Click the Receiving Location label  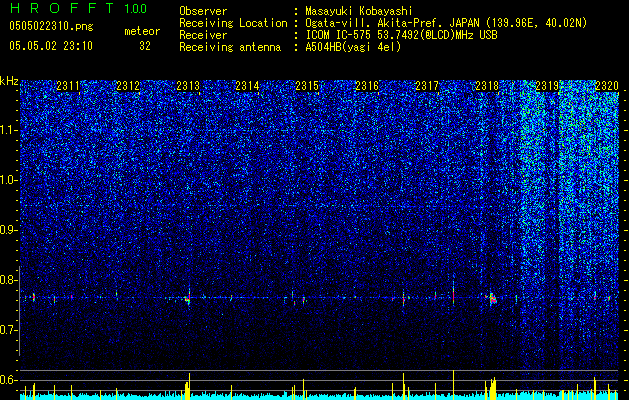pos(233,23)
